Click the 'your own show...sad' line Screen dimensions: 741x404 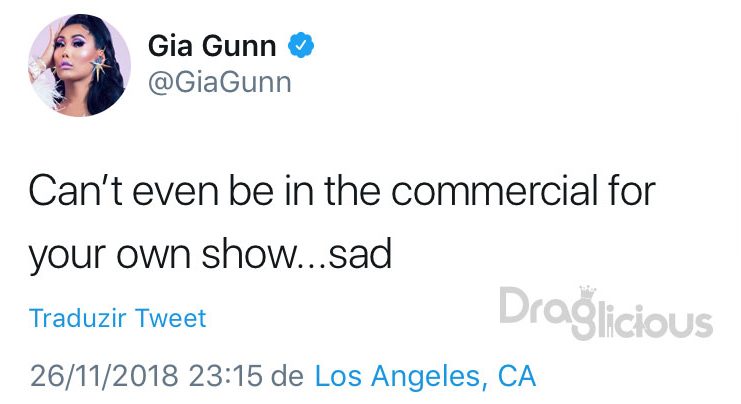[x=210, y=255]
